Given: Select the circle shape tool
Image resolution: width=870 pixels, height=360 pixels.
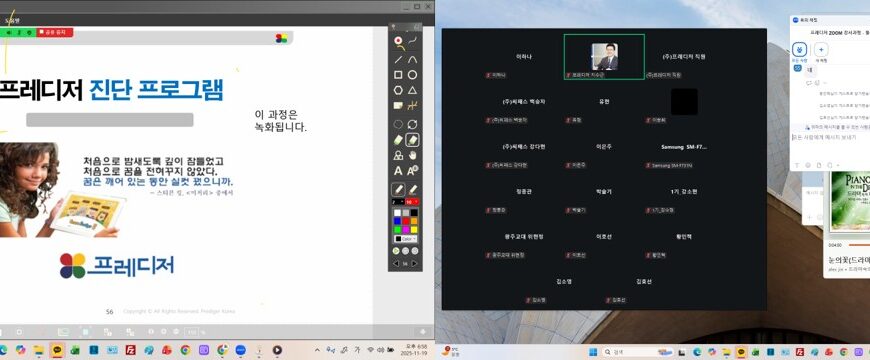Looking at the screenshot, I should pos(412,75).
